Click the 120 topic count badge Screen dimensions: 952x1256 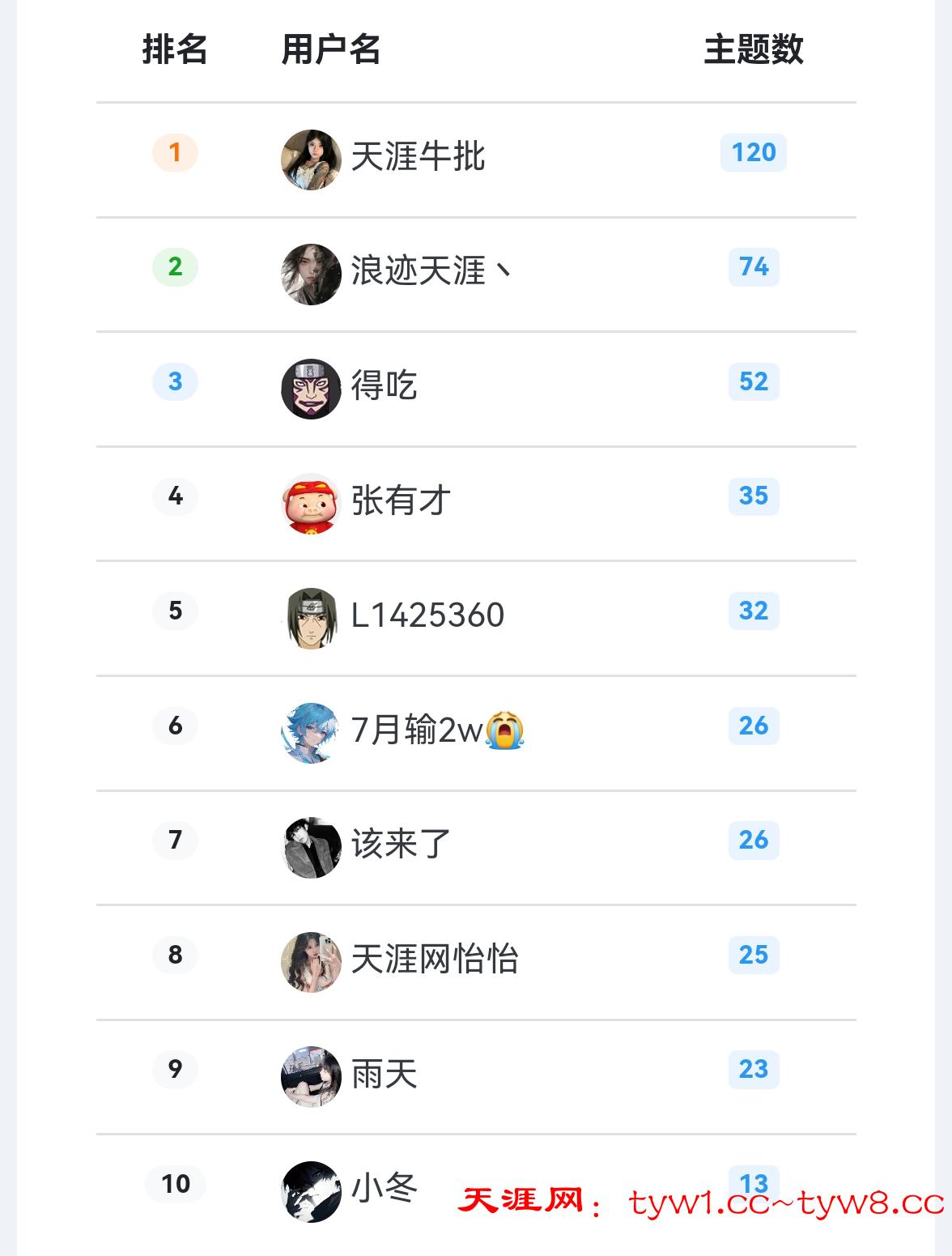753,152
